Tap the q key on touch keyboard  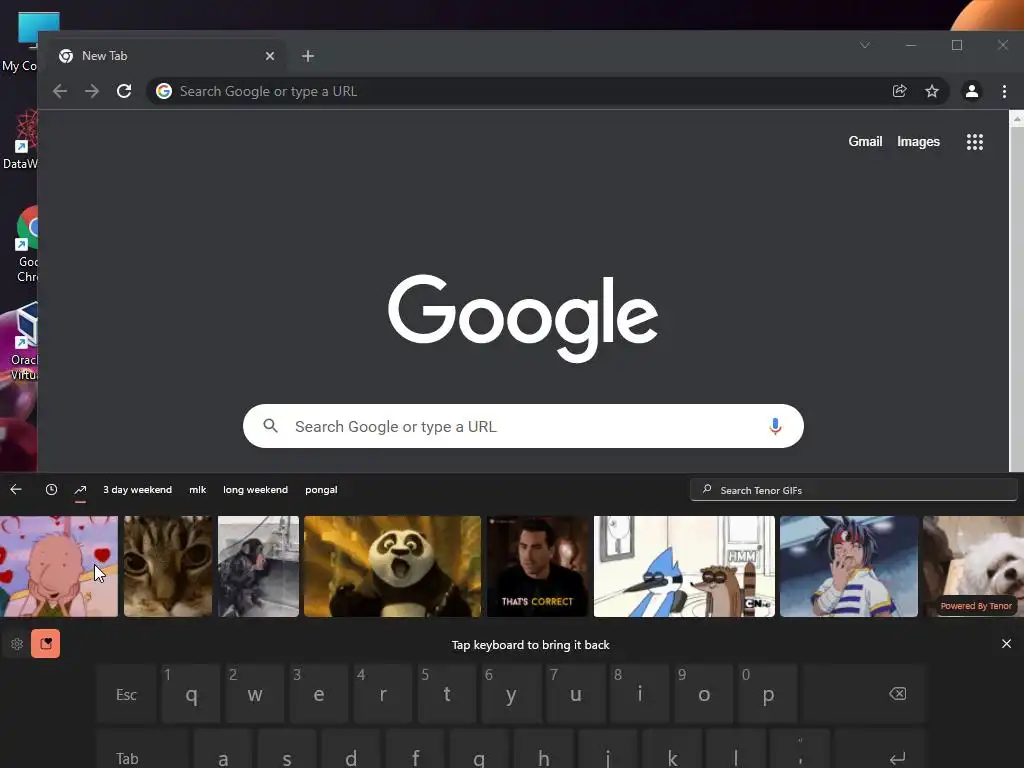[191, 694]
